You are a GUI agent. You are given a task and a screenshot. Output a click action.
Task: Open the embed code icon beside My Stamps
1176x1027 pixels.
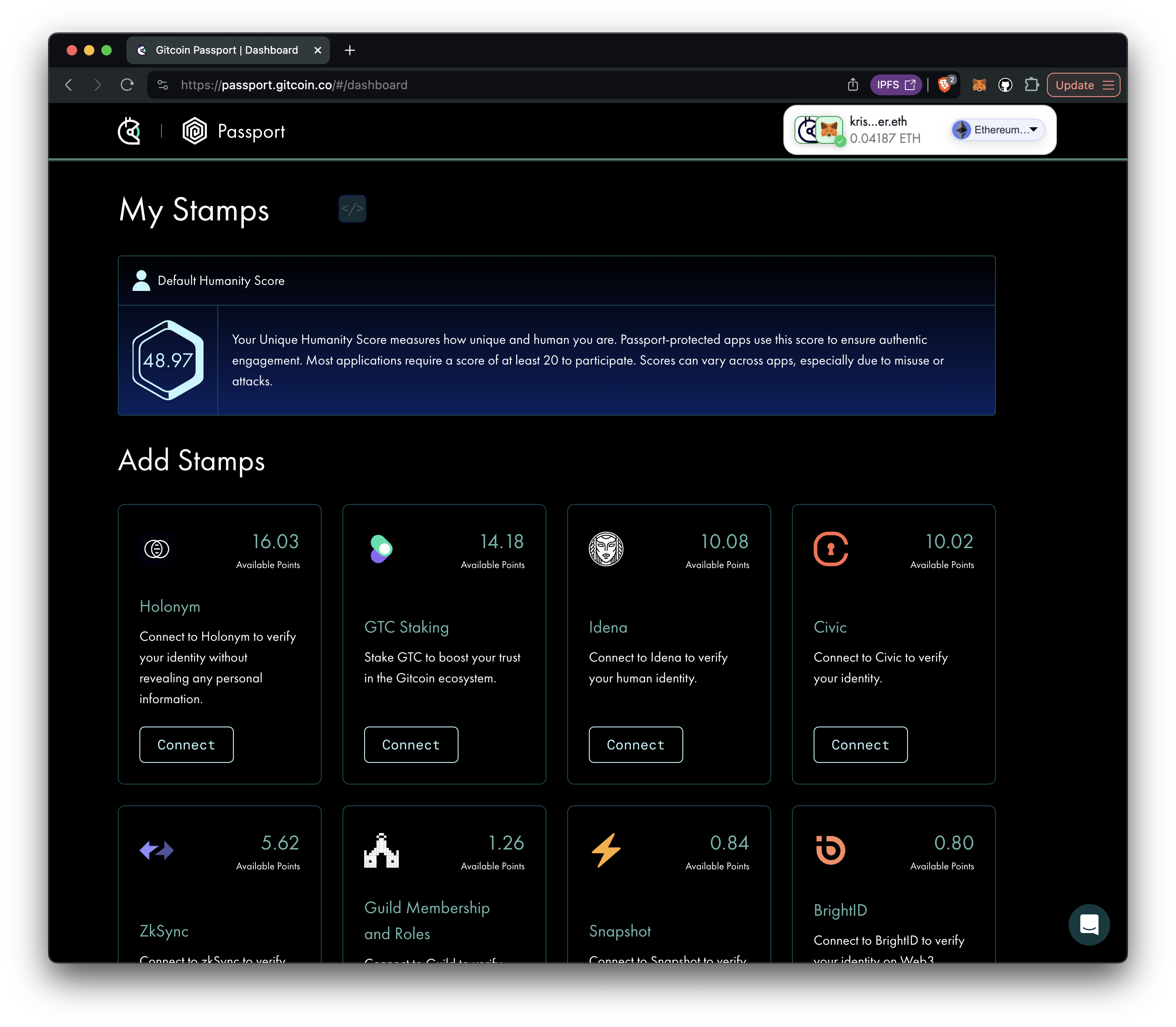pyautogui.click(x=352, y=209)
